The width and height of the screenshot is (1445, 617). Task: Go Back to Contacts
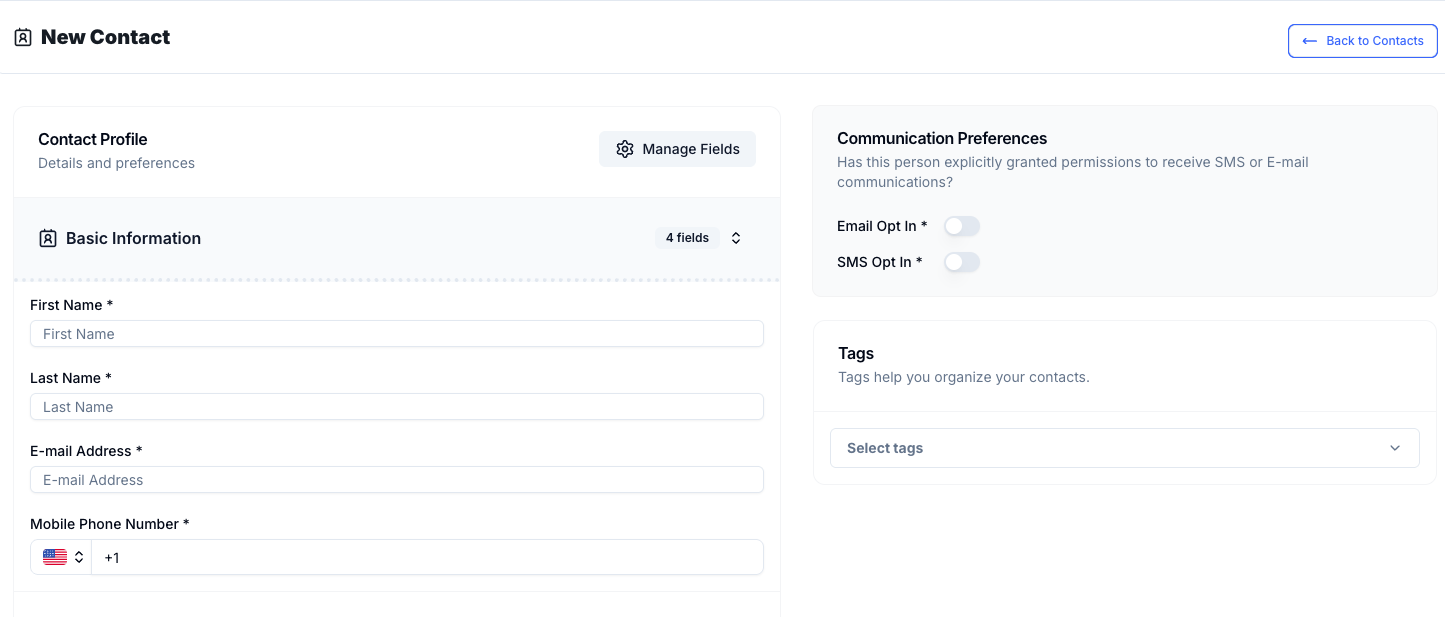pos(1362,41)
